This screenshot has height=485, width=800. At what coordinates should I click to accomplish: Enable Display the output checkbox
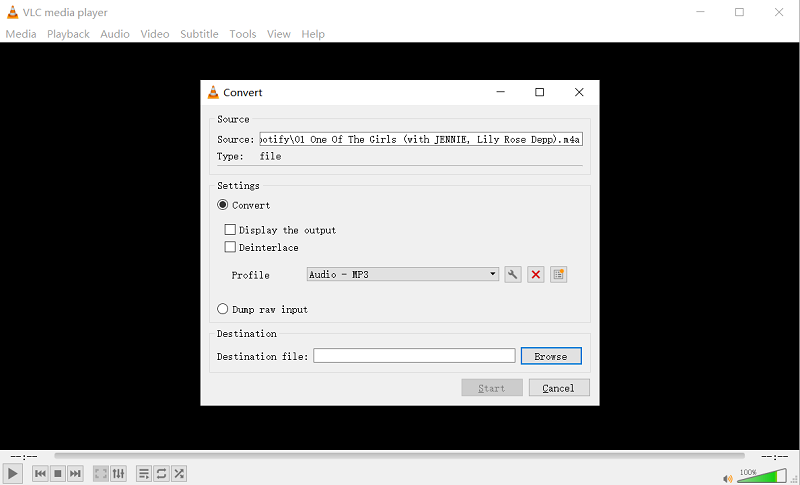coord(230,229)
